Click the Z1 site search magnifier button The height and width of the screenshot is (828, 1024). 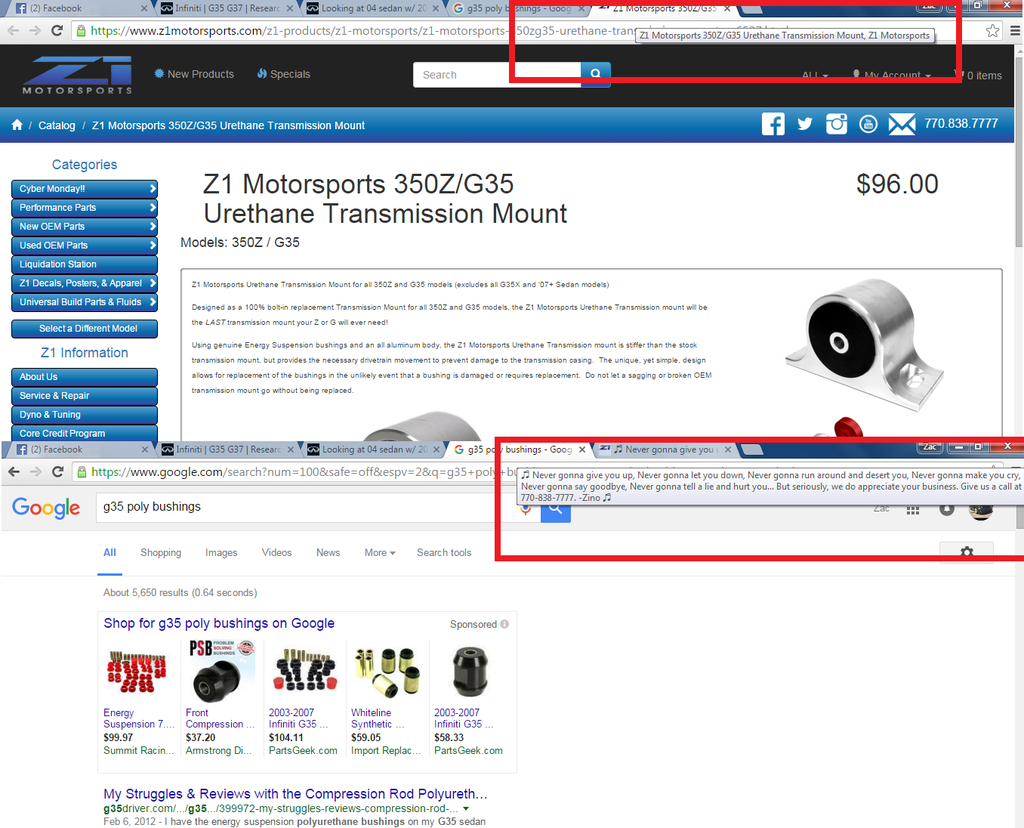click(596, 74)
